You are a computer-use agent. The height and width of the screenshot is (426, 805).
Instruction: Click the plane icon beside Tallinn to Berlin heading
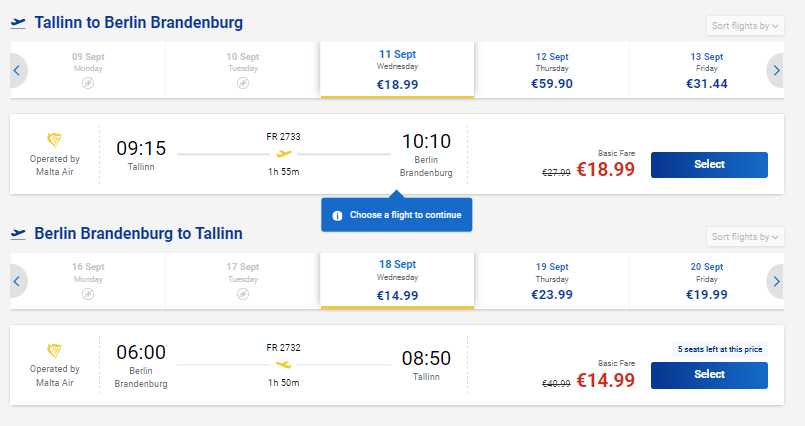pos(18,23)
